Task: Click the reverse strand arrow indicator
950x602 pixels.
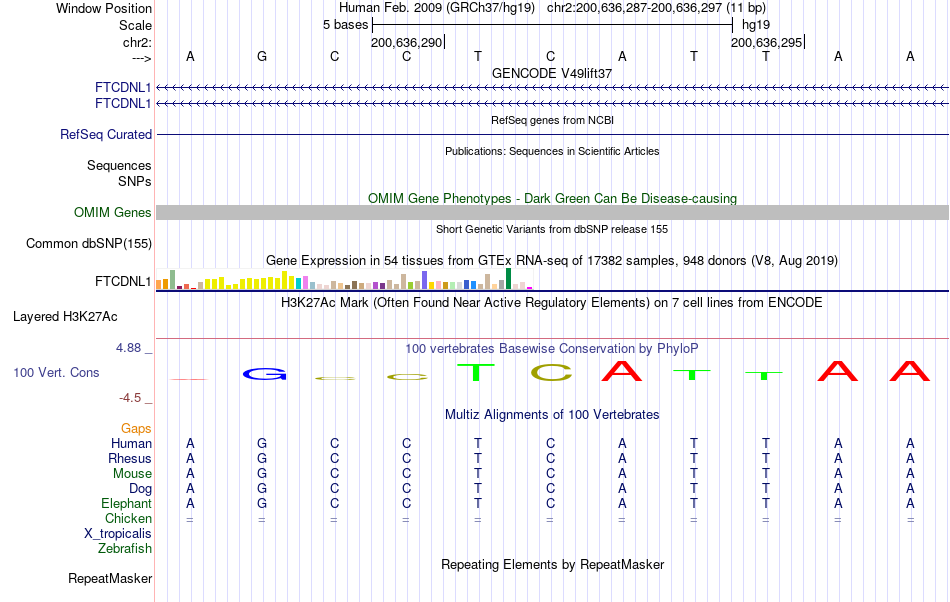Action: click(x=141, y=58)
